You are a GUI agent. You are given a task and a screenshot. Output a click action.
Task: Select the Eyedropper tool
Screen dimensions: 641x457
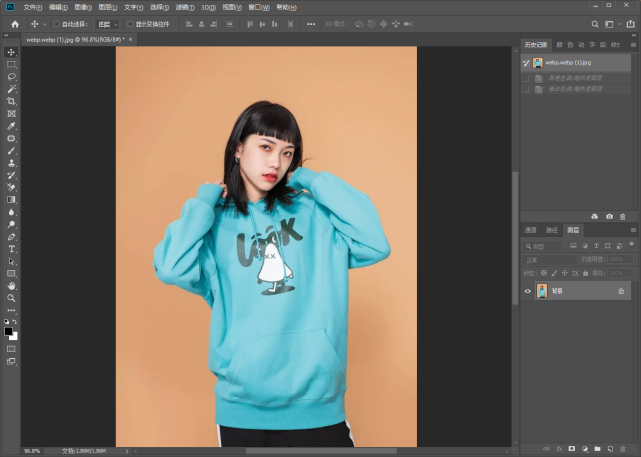pos(11,126)
